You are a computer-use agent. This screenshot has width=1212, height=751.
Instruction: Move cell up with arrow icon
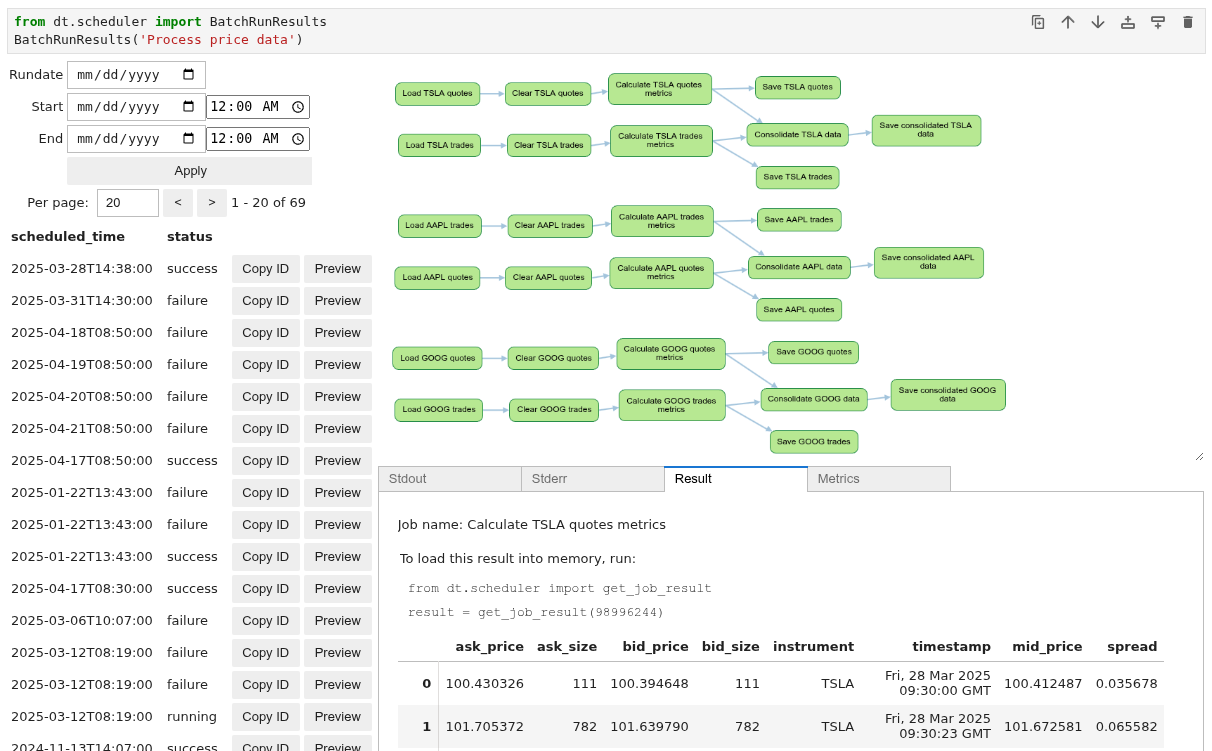point(1068,22)
